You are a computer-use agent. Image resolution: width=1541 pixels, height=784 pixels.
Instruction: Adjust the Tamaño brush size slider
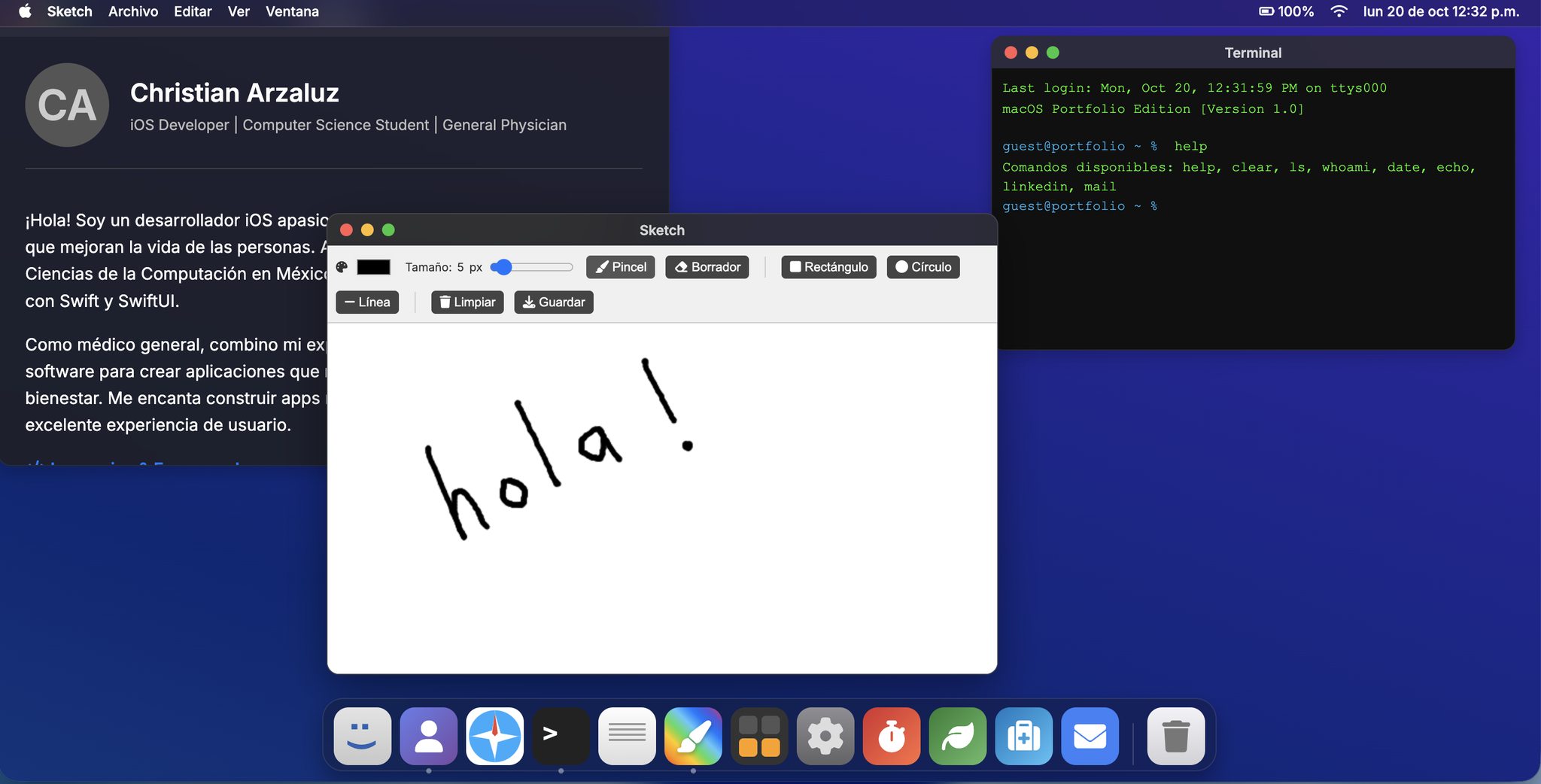pyautogui.click(x=531, y=267)
